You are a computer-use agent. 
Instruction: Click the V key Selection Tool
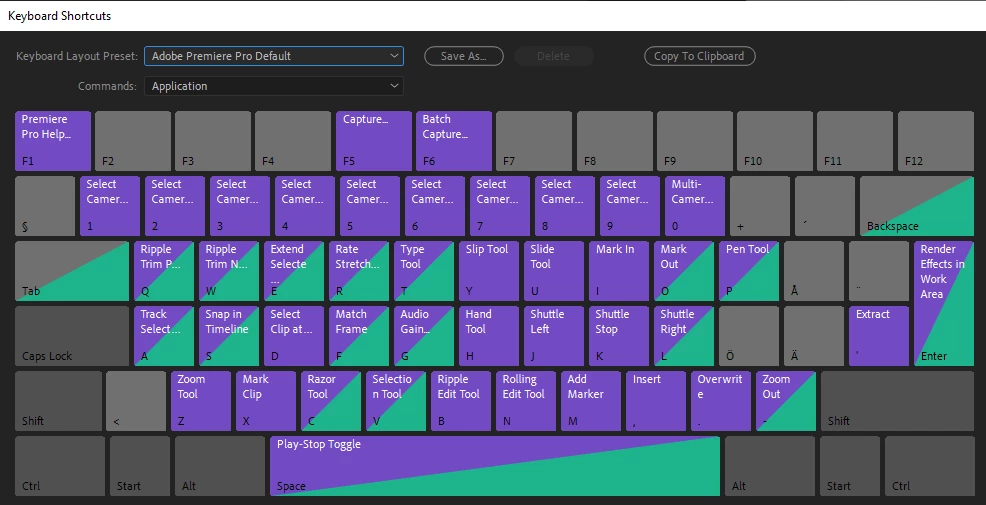[x=396, y=401]
